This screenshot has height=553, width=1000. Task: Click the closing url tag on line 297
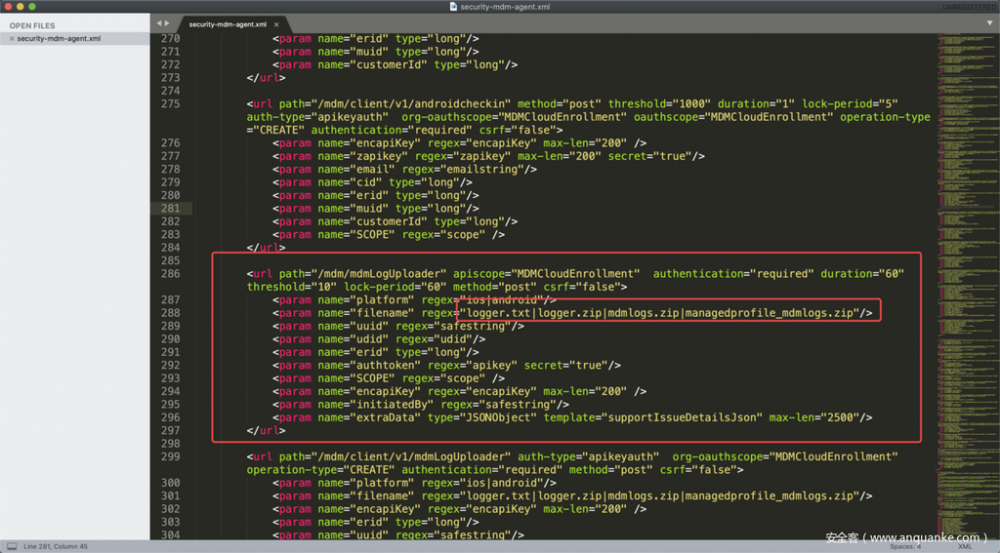coord(266,431)
